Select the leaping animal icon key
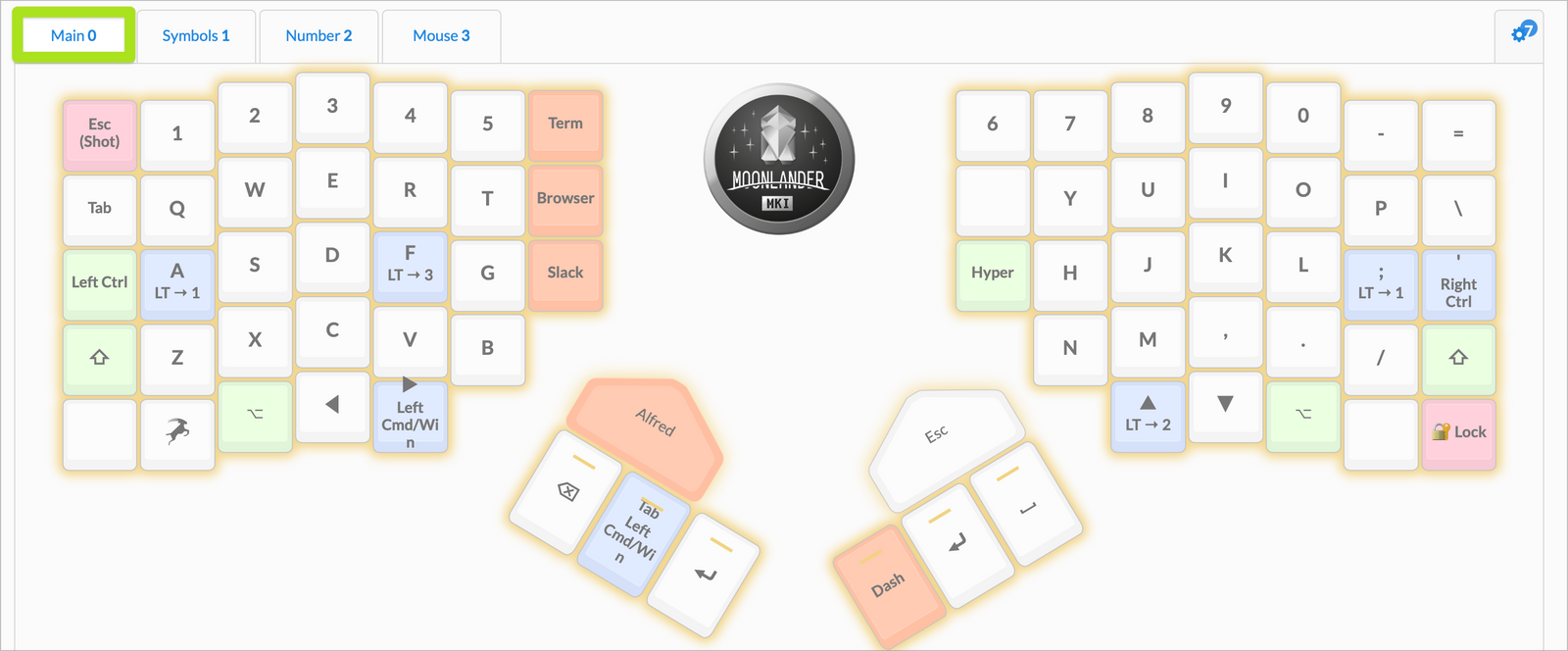This screenshot has height=651, width=1568. click(177, 431)
